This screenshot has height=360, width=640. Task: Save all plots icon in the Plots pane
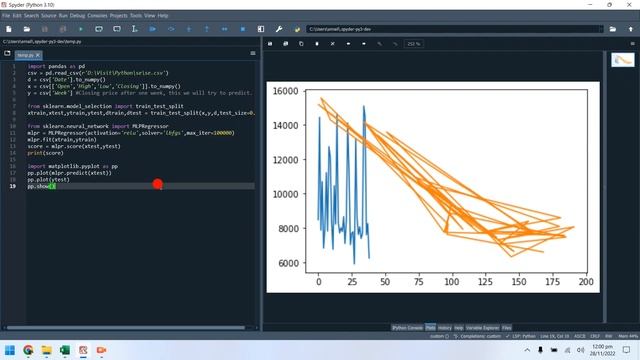286,44
